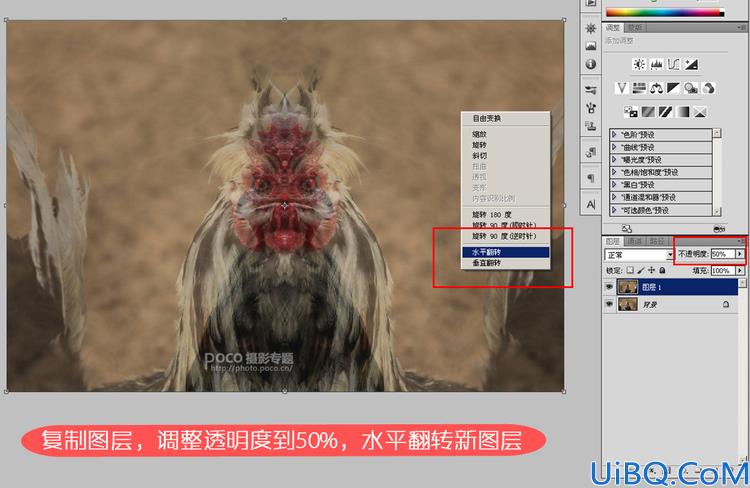
Task: Add a Black & White adjustment
Action: 673,88
